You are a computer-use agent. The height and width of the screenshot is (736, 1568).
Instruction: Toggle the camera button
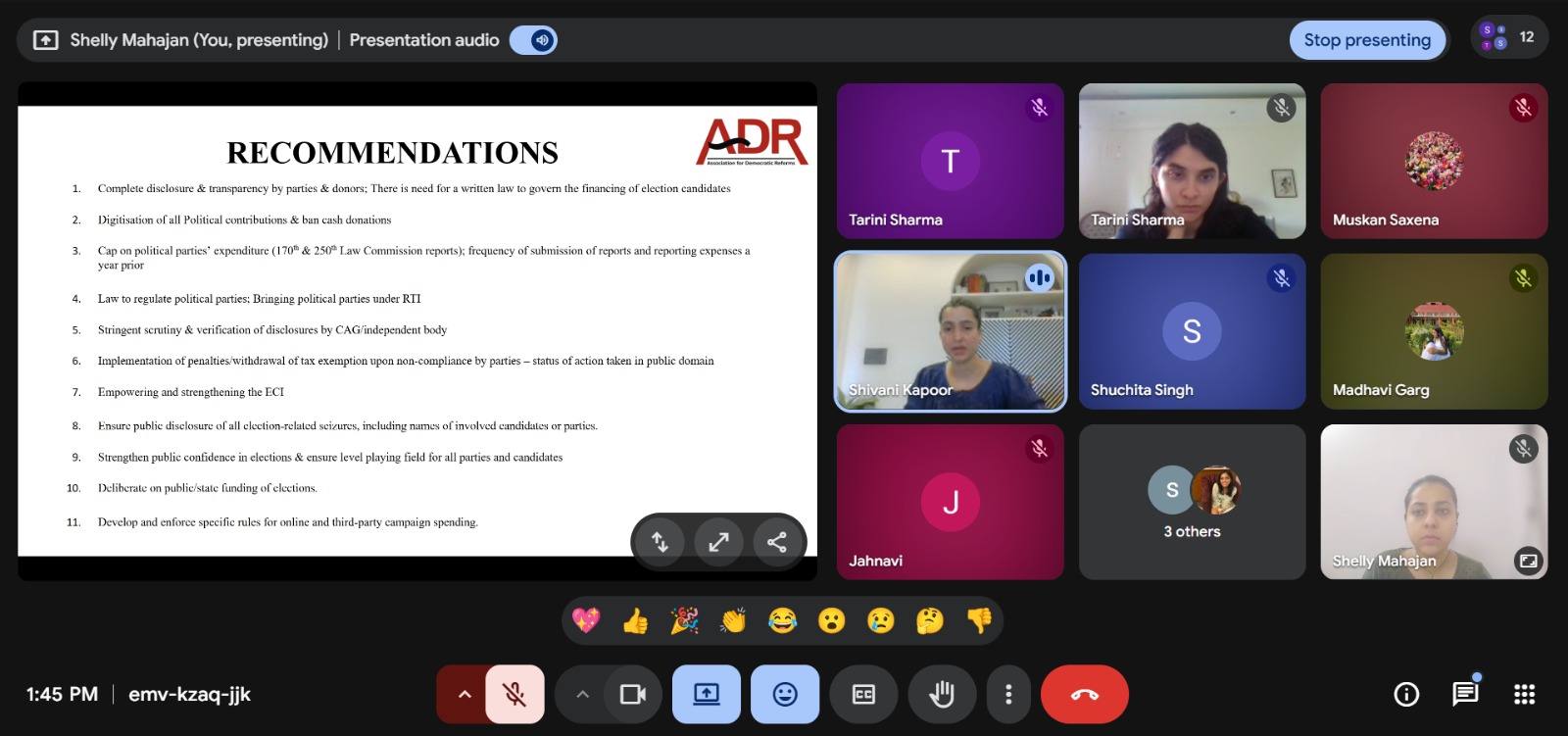coord(633,695)
